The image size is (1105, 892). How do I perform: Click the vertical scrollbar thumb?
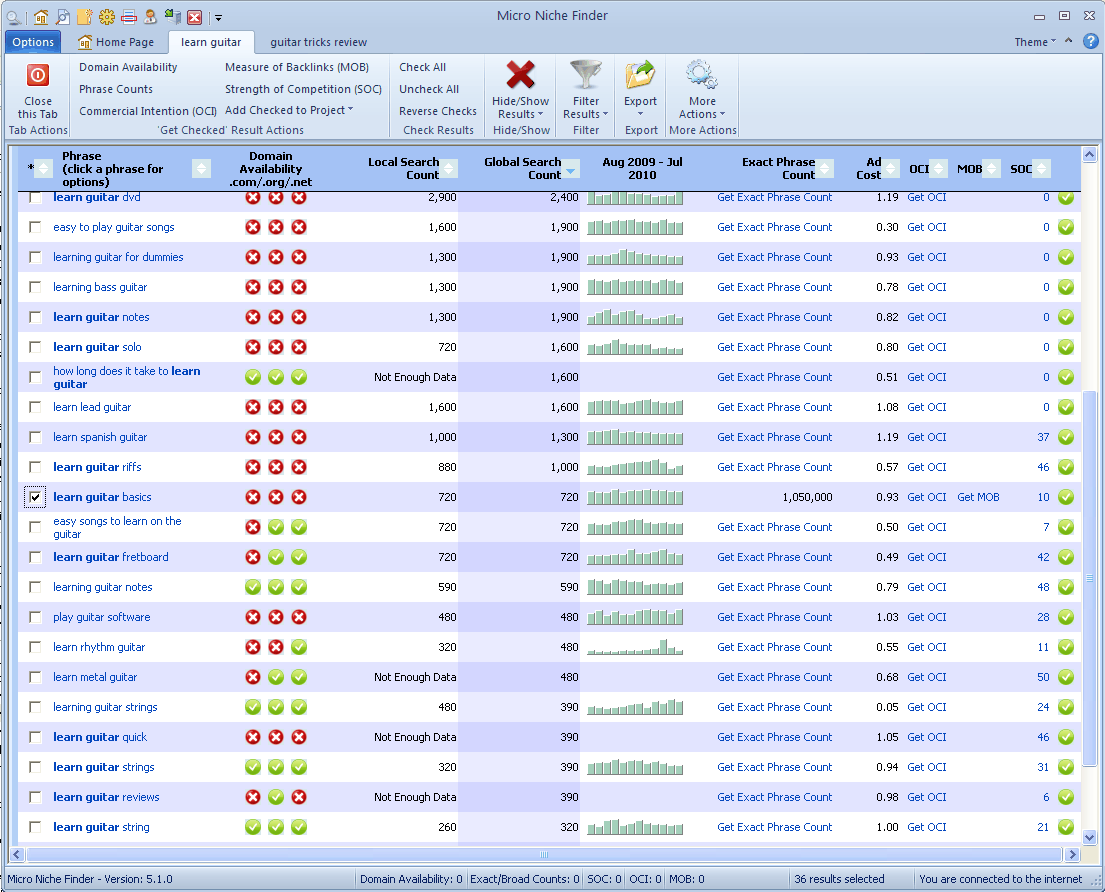point(1089,578)
